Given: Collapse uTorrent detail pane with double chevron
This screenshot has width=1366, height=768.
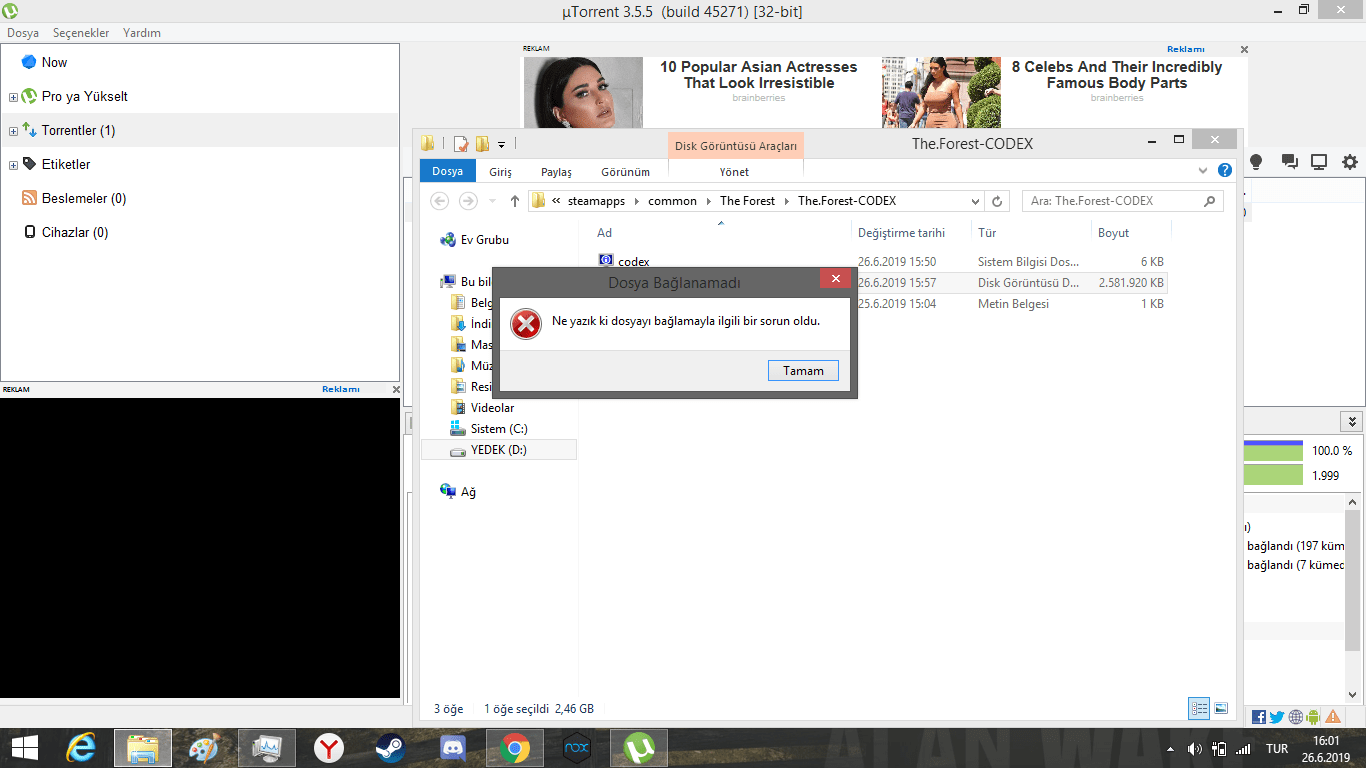Looking at the screenshot, I should [x=1352, y=422].
